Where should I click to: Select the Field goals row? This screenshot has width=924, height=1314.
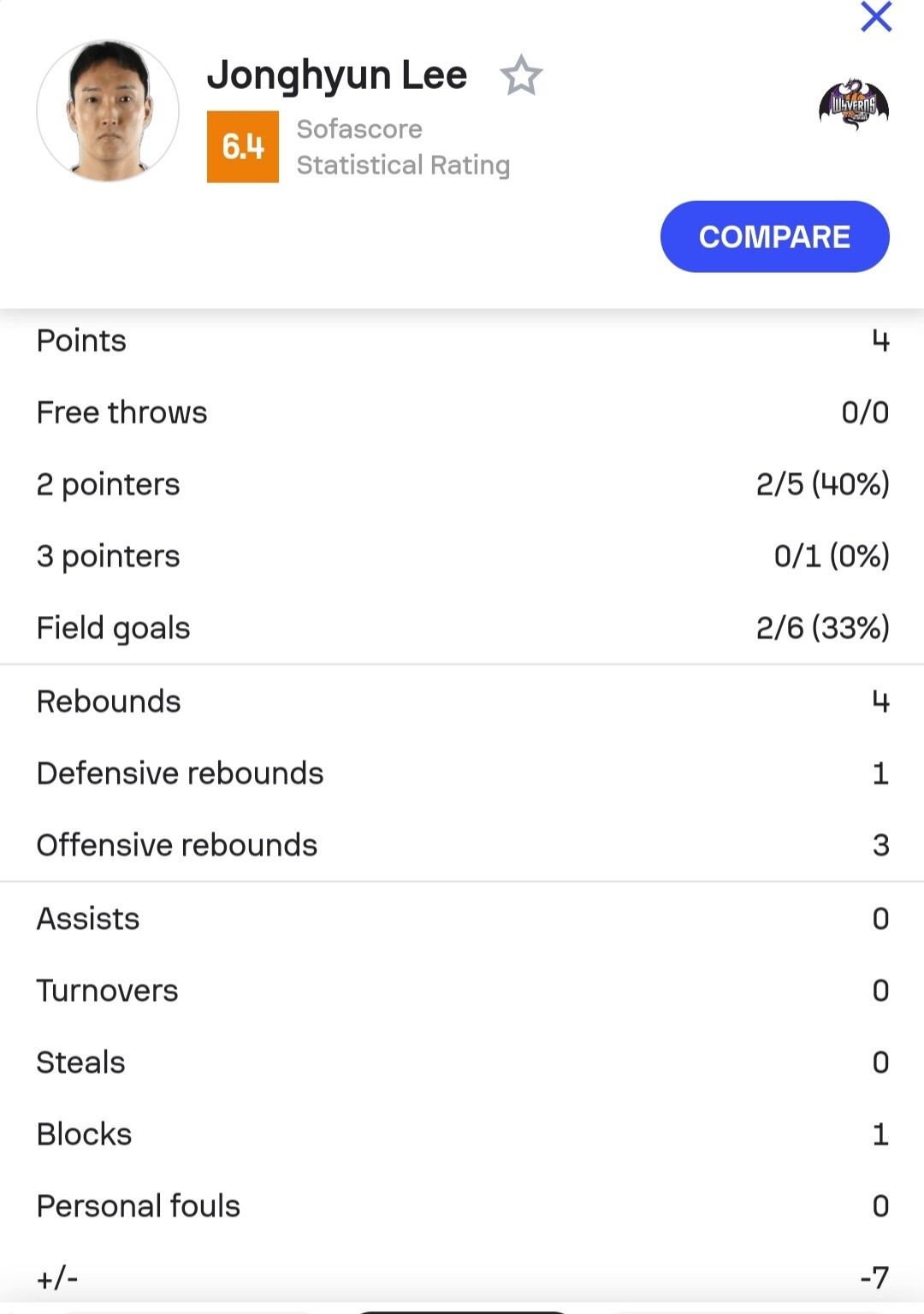click(462, 628)
